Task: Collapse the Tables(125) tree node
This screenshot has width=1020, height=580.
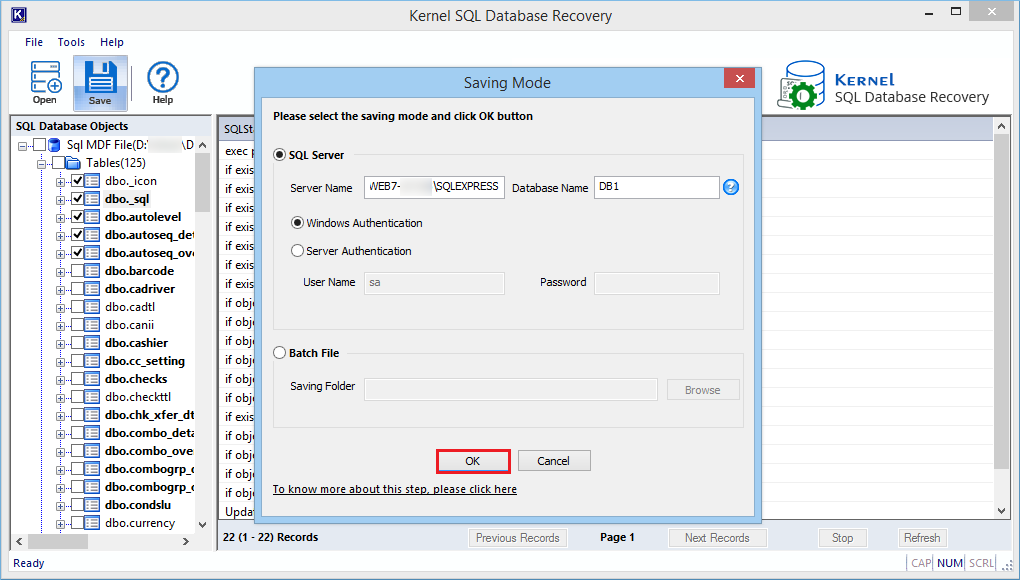Action: 41,164
